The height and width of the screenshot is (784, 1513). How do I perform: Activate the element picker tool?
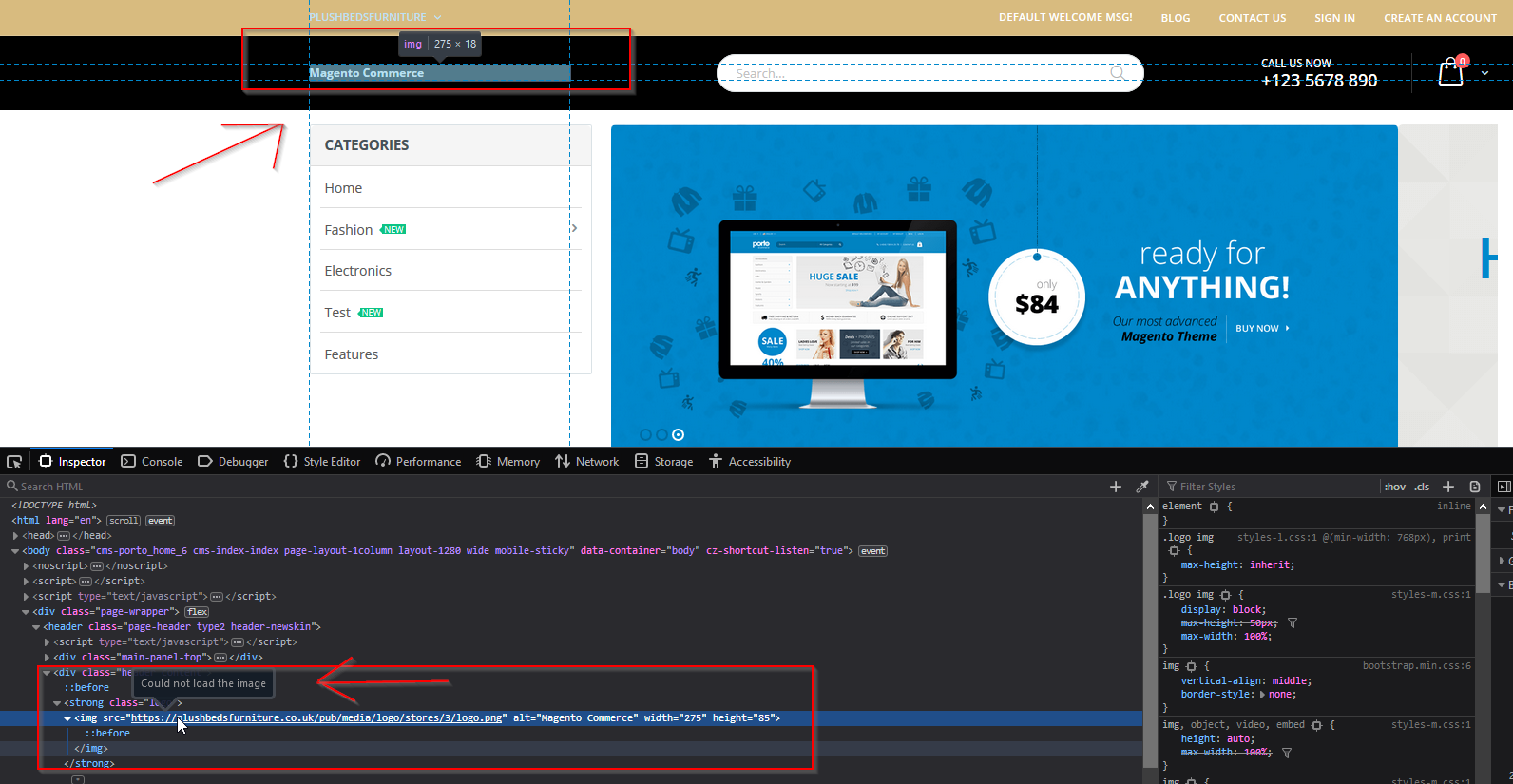click(14, 462)
